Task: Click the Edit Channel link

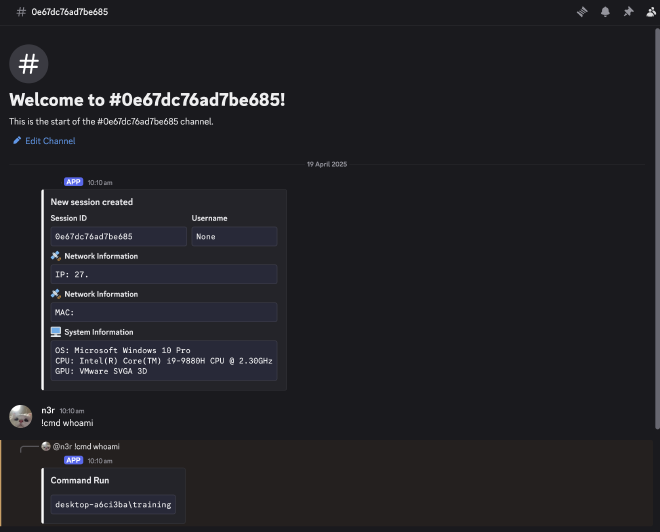Action: click(50, 141)
